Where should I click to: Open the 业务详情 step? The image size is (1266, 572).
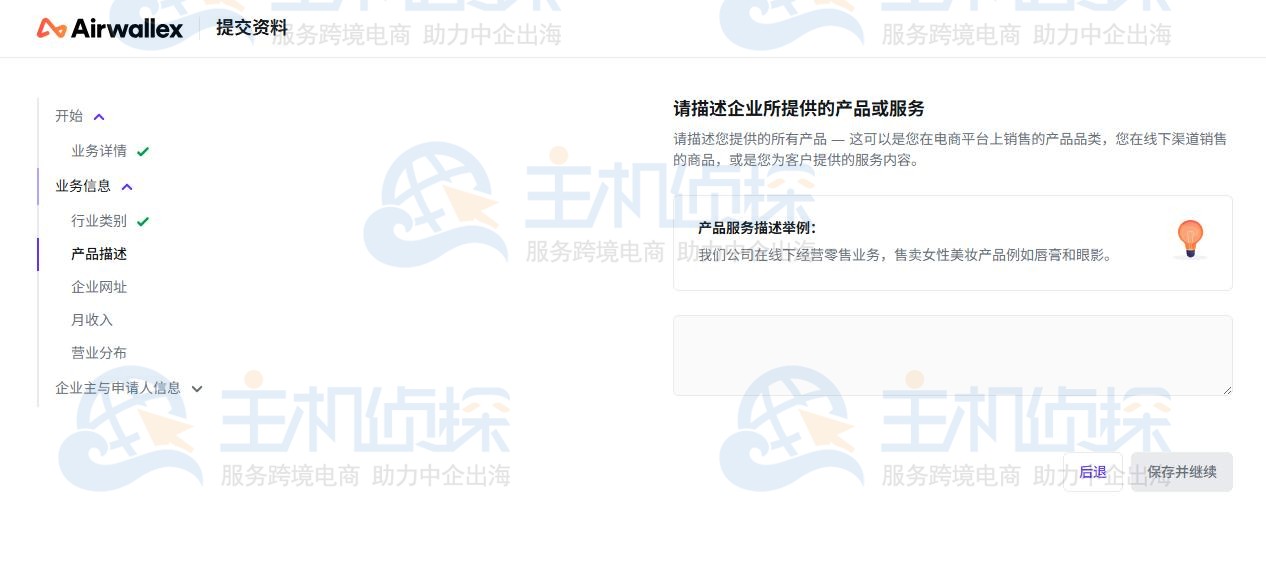pyautogui.click(x=99, y=151)
